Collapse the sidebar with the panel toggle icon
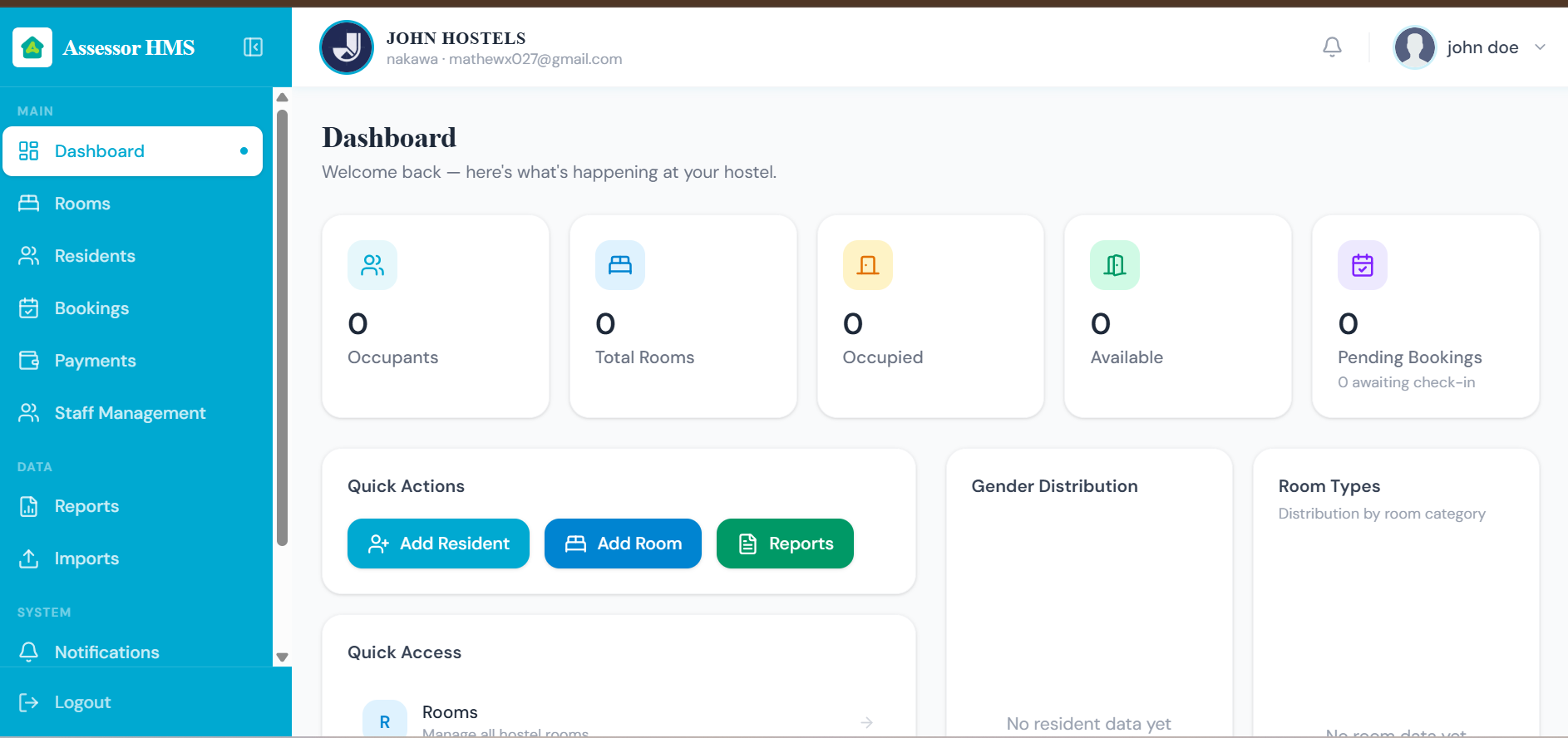The height and width of the screenshot is (738, 1568). 254,47
